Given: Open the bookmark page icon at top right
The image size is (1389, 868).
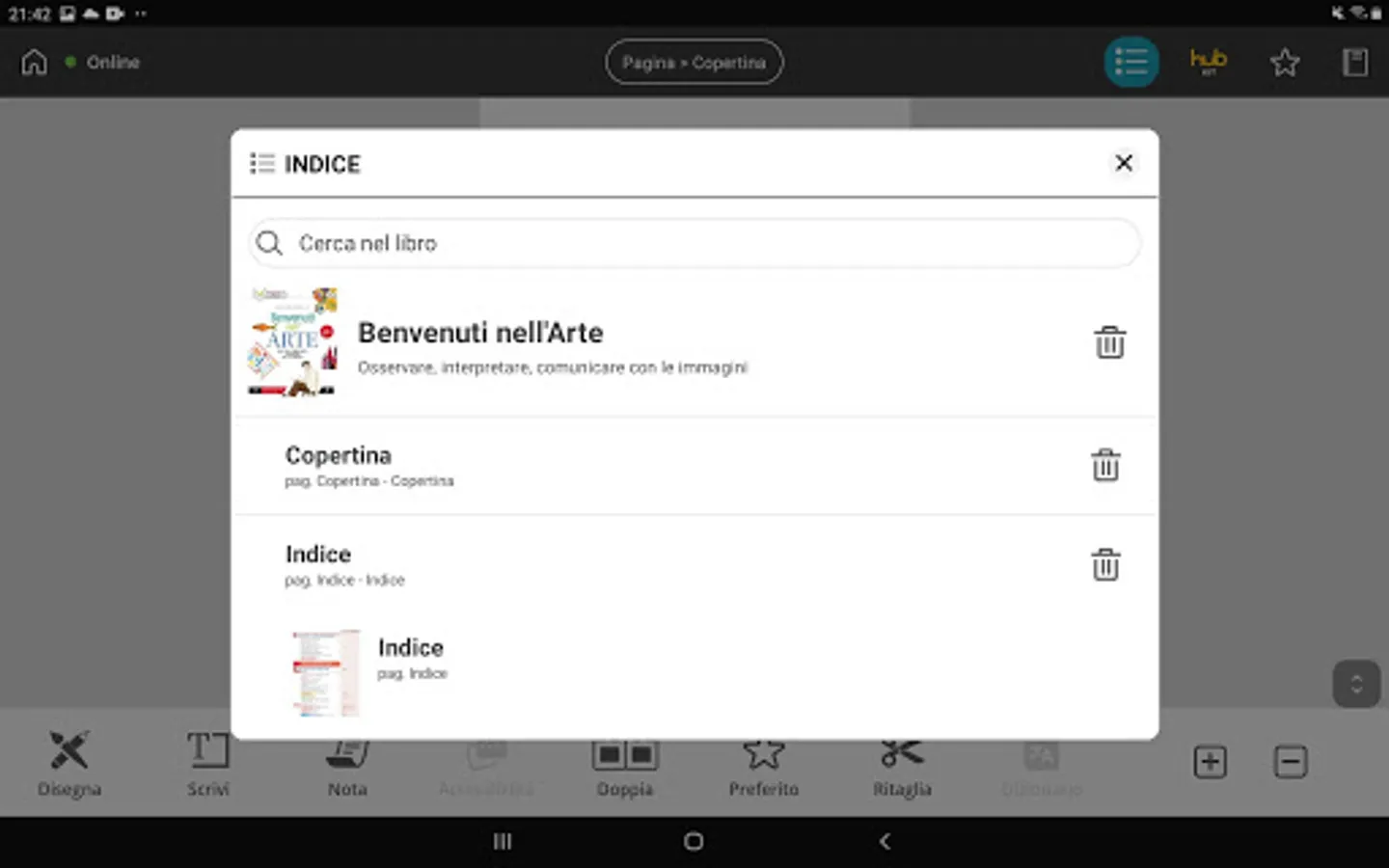Looking at the screenshot, I should click(x=1355, y=63).
